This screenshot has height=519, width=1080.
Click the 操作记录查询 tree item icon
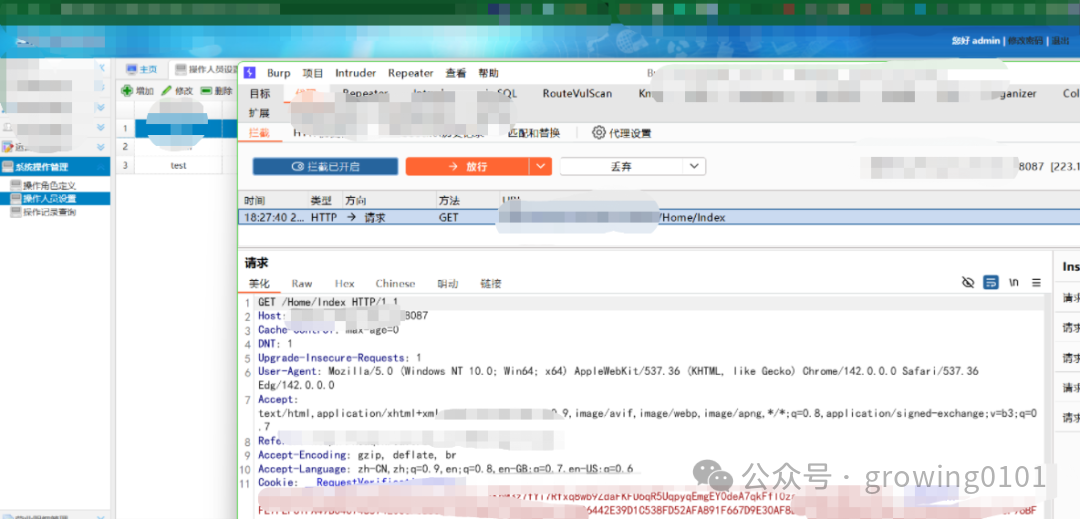point(16,212)
